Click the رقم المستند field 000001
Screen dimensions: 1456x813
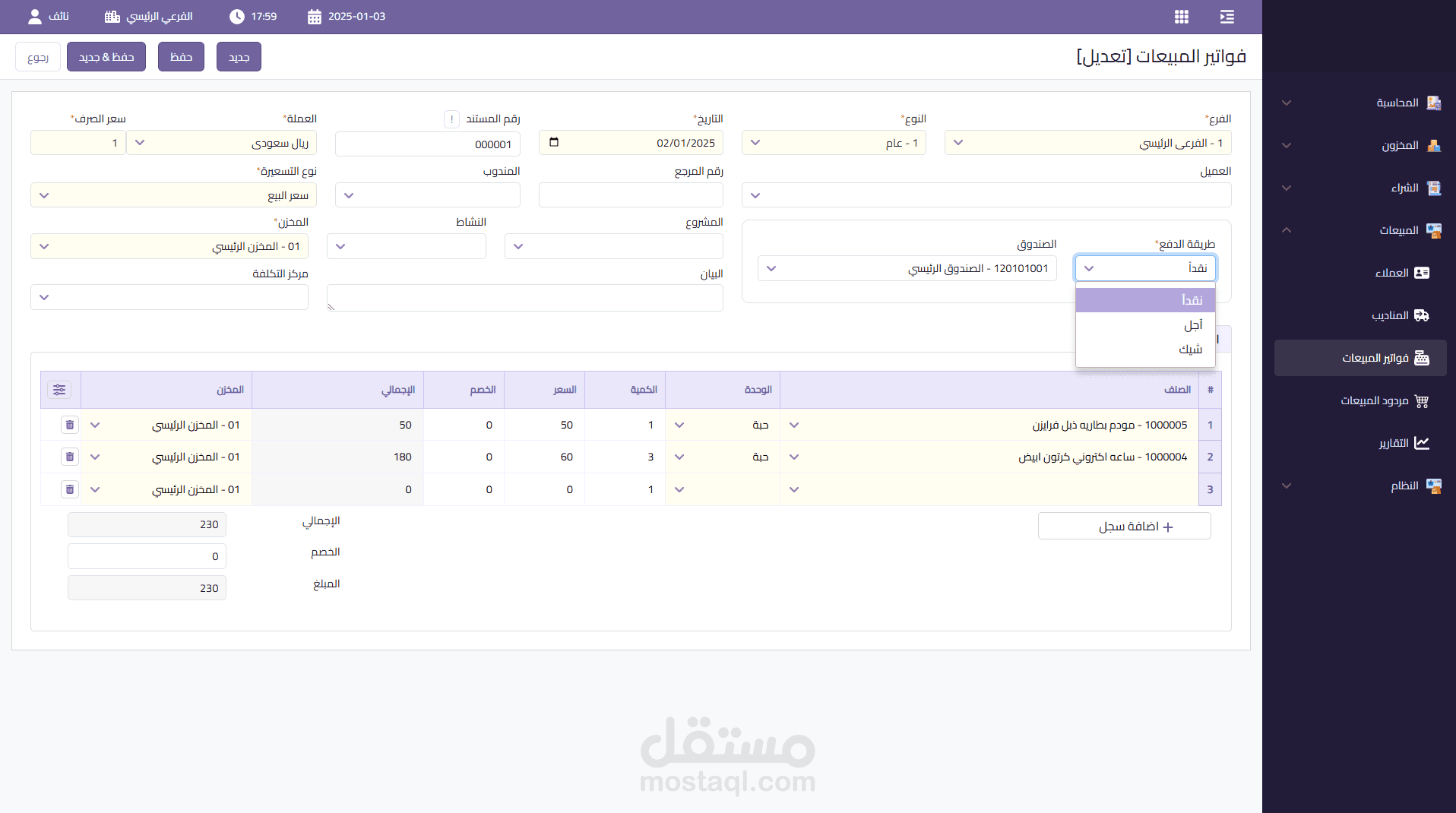point(428,144)
